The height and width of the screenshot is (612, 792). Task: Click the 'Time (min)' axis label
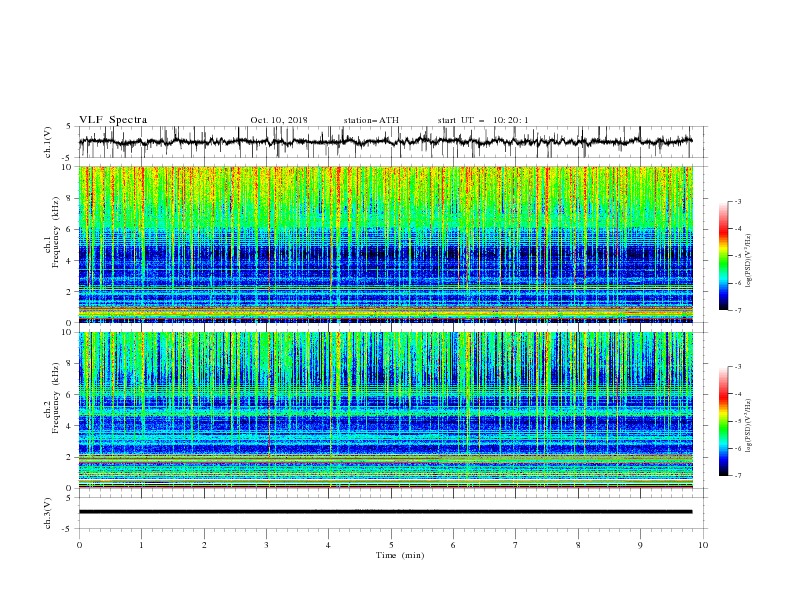[400, 555]
